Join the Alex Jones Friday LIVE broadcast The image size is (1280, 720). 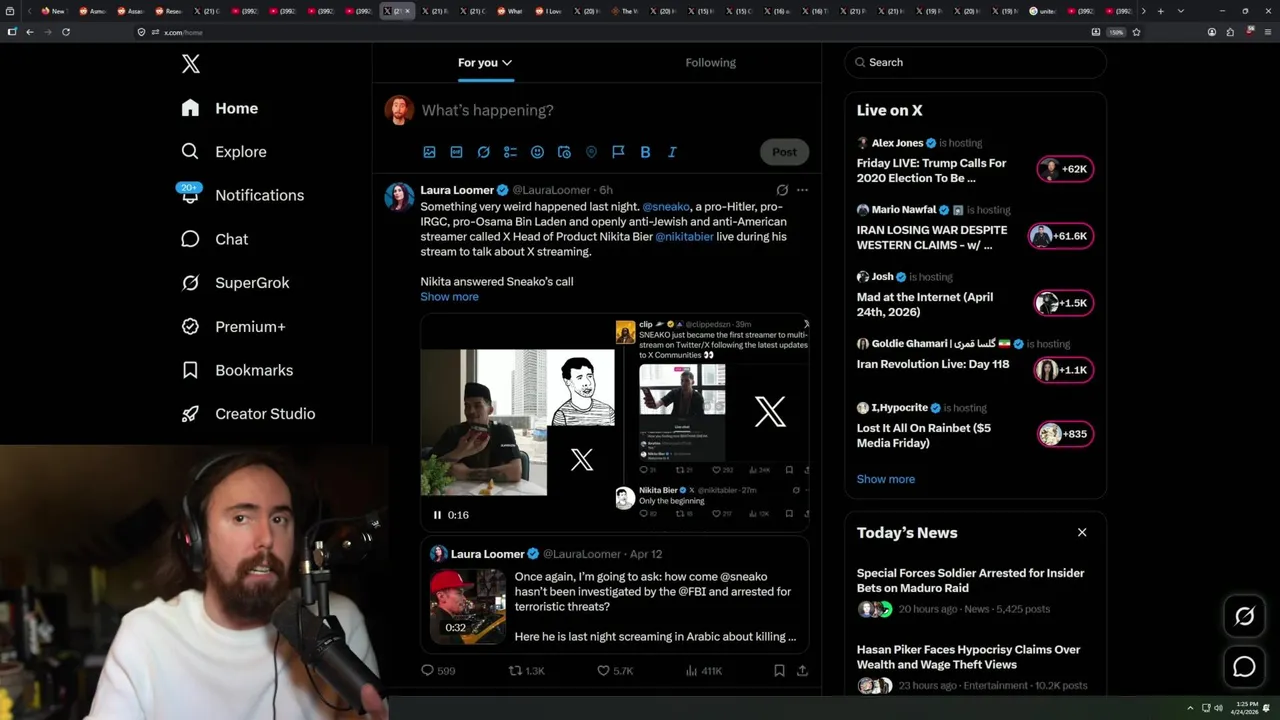coord(931,170)
